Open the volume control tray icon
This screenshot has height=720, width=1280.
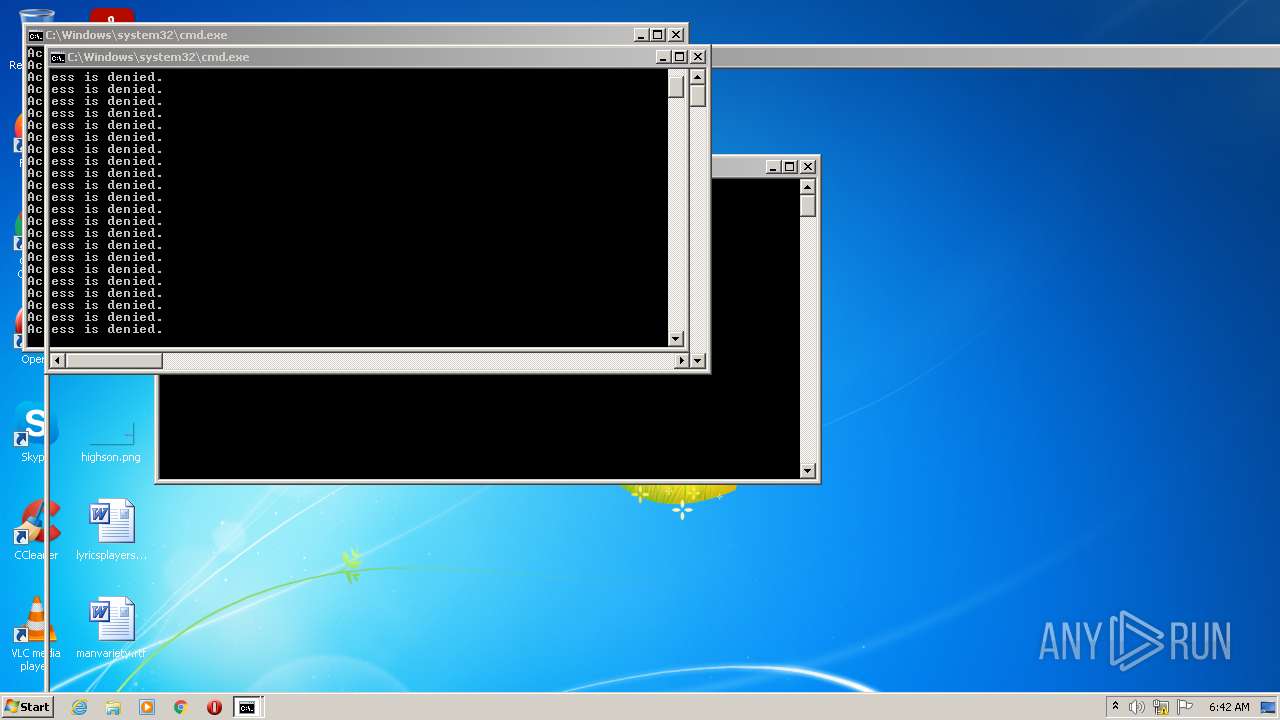point(1137,707)
